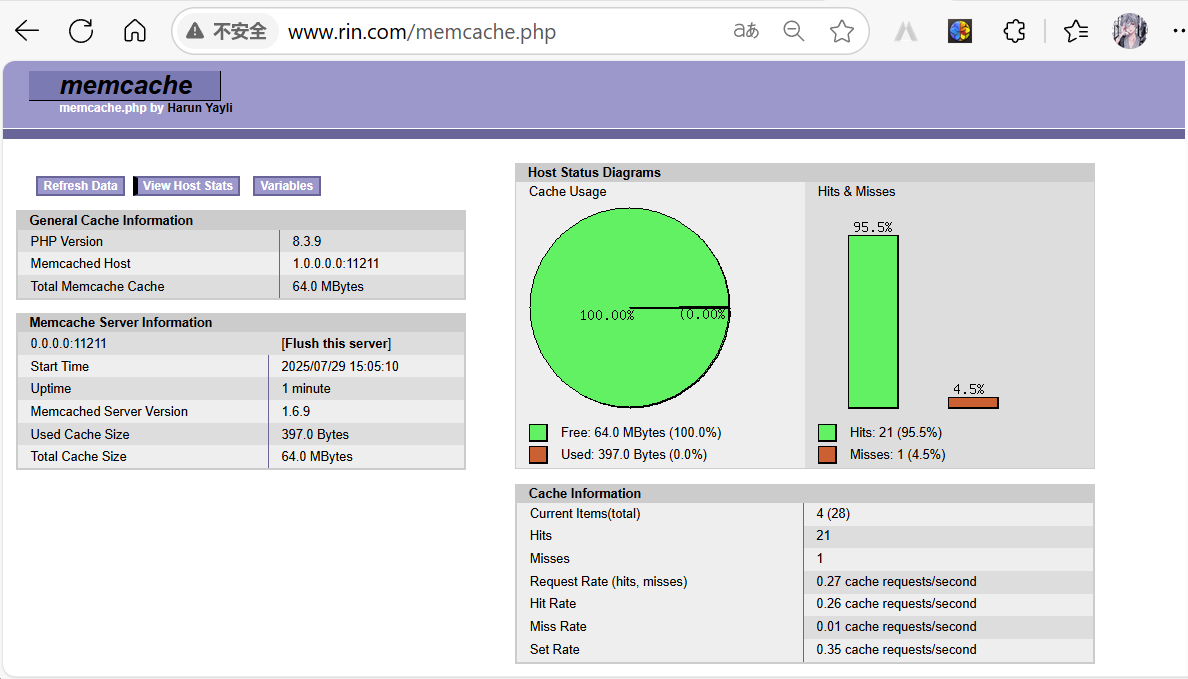Add this page to favorites

click(x=841, y=31)
